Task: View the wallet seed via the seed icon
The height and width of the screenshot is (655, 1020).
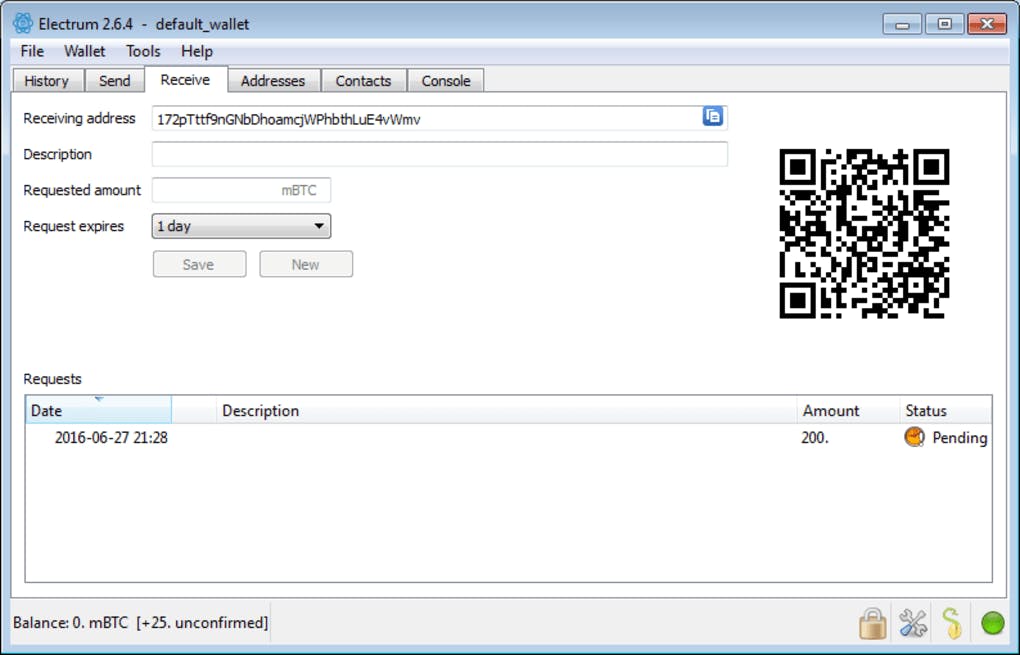Action: point(952,622)
